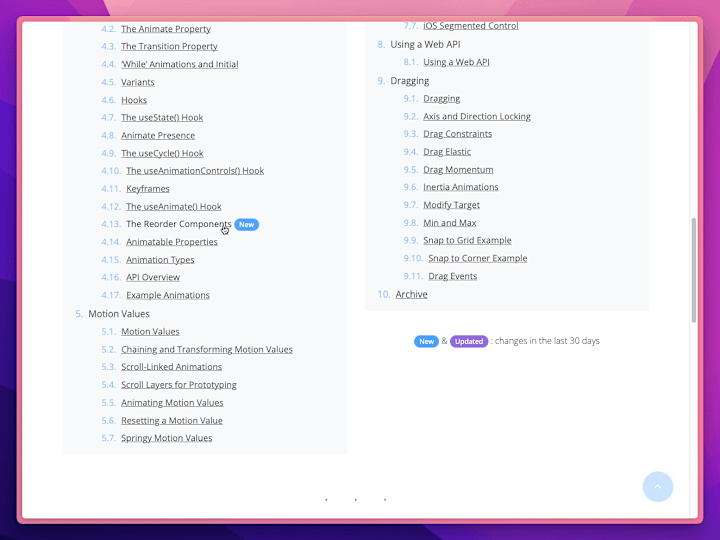
Task: Click 'changes in the last 30 days' text
Action: [x=547, y=341]
